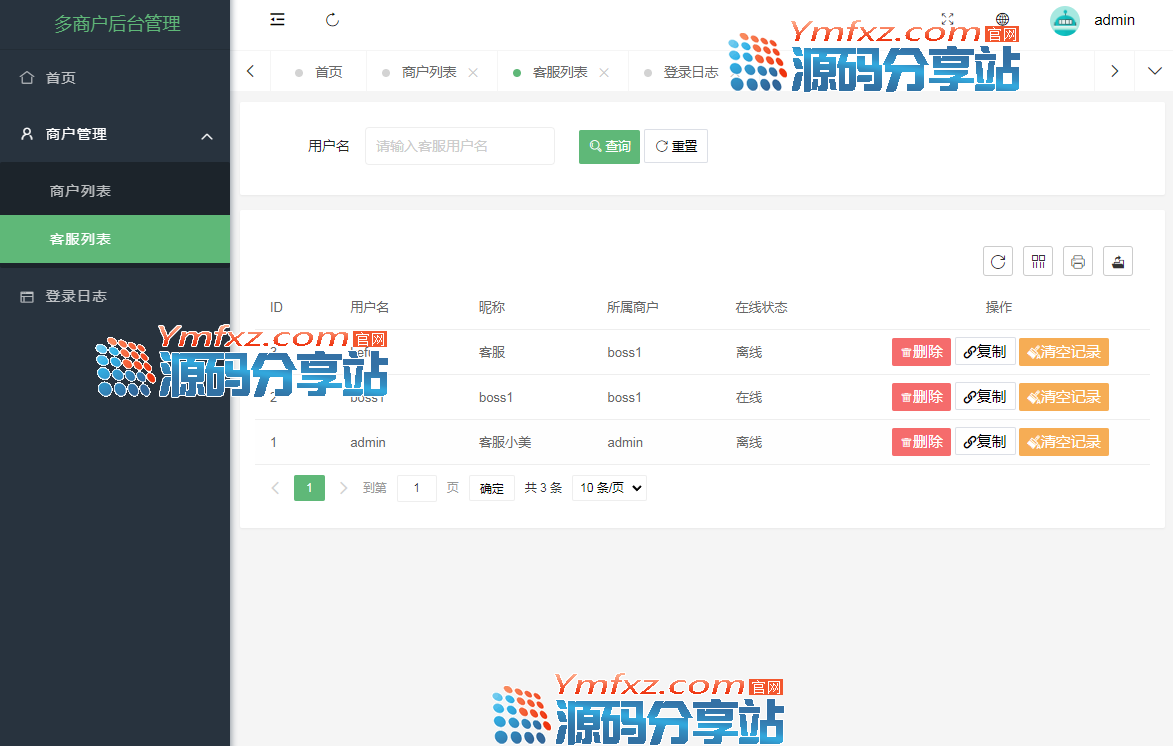The height and width of the screenshot is (746, 1173).
Task: Open the column filter grid icon
Action: click(x=1038, y=261)
